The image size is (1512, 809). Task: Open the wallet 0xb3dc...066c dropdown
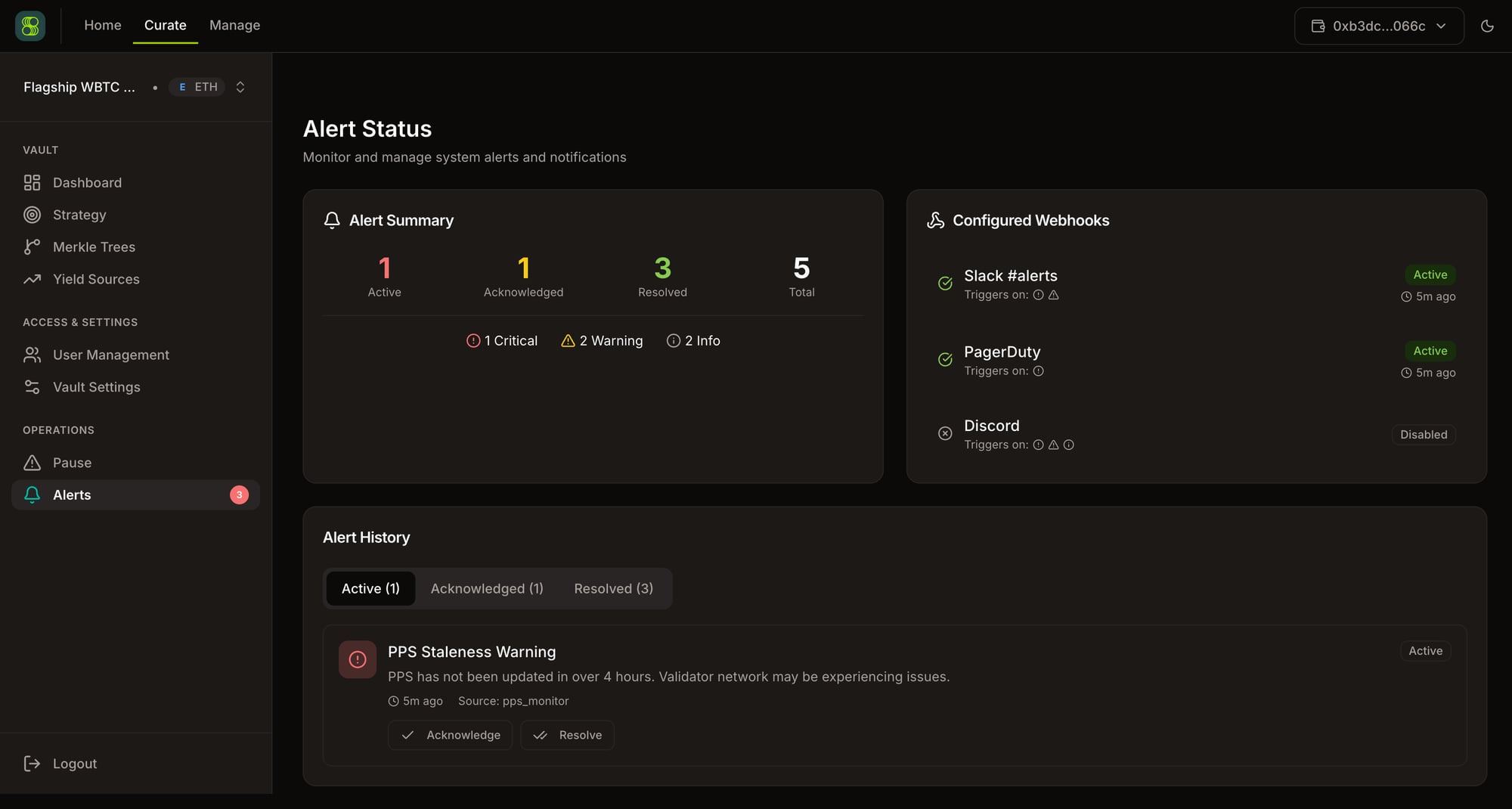click(x=1379, y=26)
